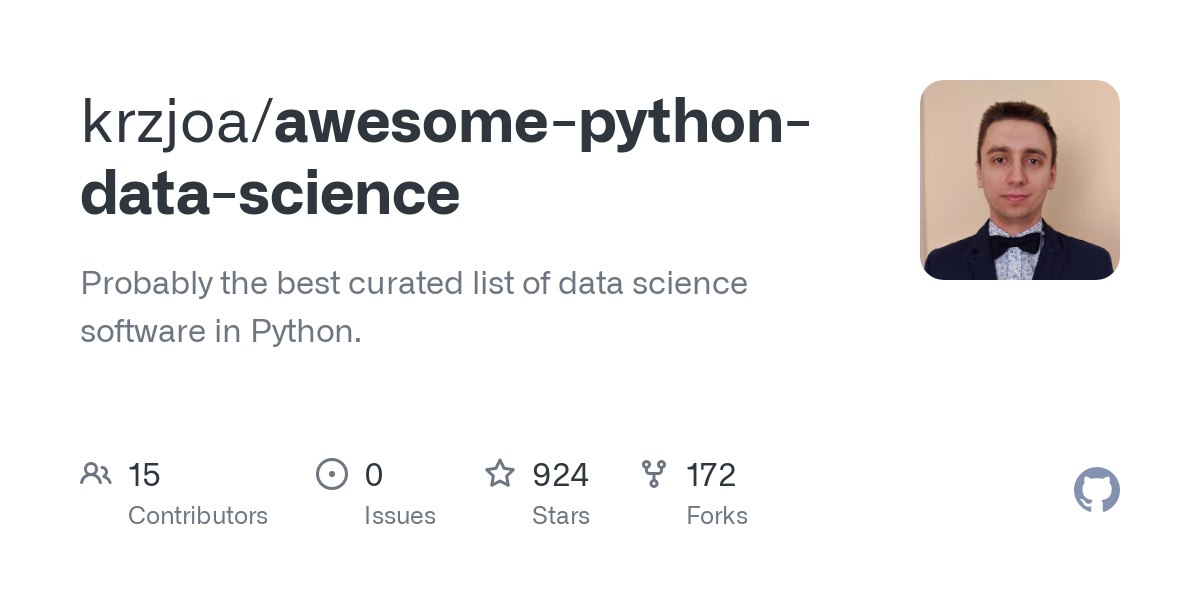Viewport: 1200px width, 600px height.
Task: Open the Forks label
Action: (x=717, y=516)
